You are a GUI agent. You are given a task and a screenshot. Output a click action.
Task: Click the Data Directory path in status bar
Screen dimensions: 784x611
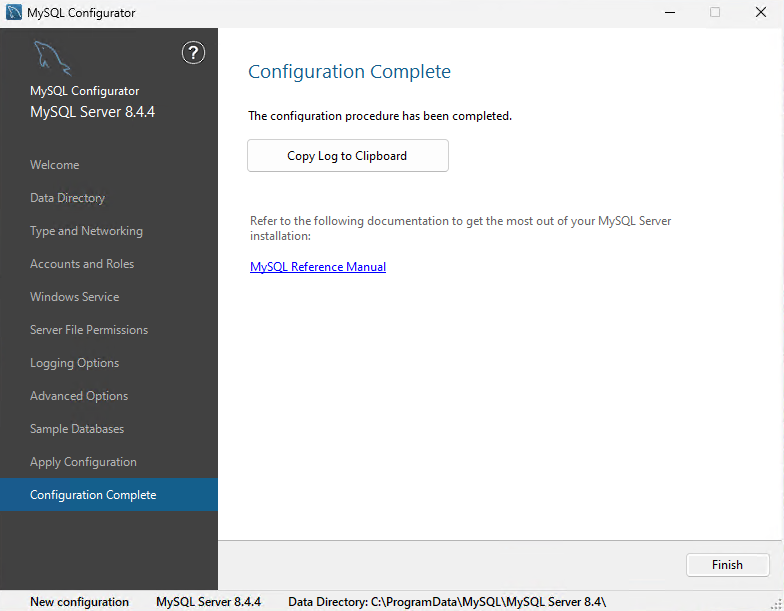click(447, 602)
